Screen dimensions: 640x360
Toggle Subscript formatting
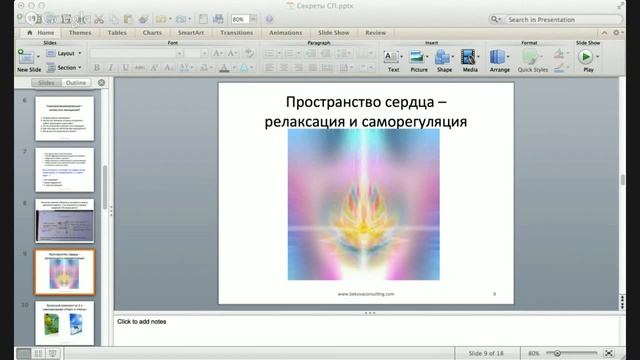(x=169, y=68)
